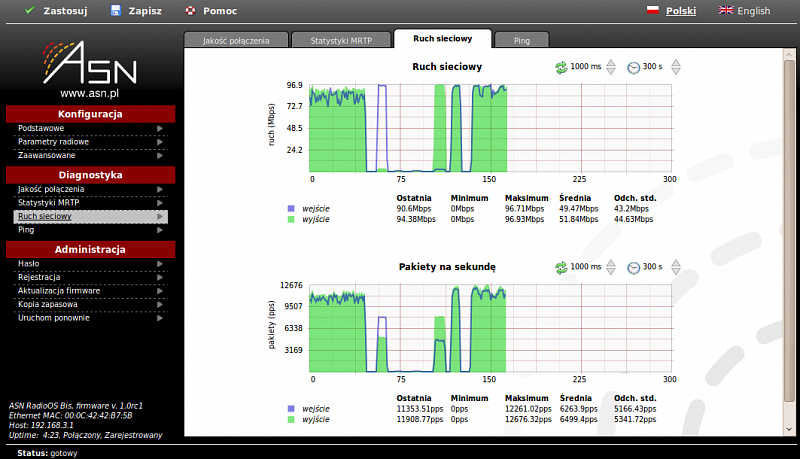Expand the Zaawansowane menu arrow

(x=160, y=156)
